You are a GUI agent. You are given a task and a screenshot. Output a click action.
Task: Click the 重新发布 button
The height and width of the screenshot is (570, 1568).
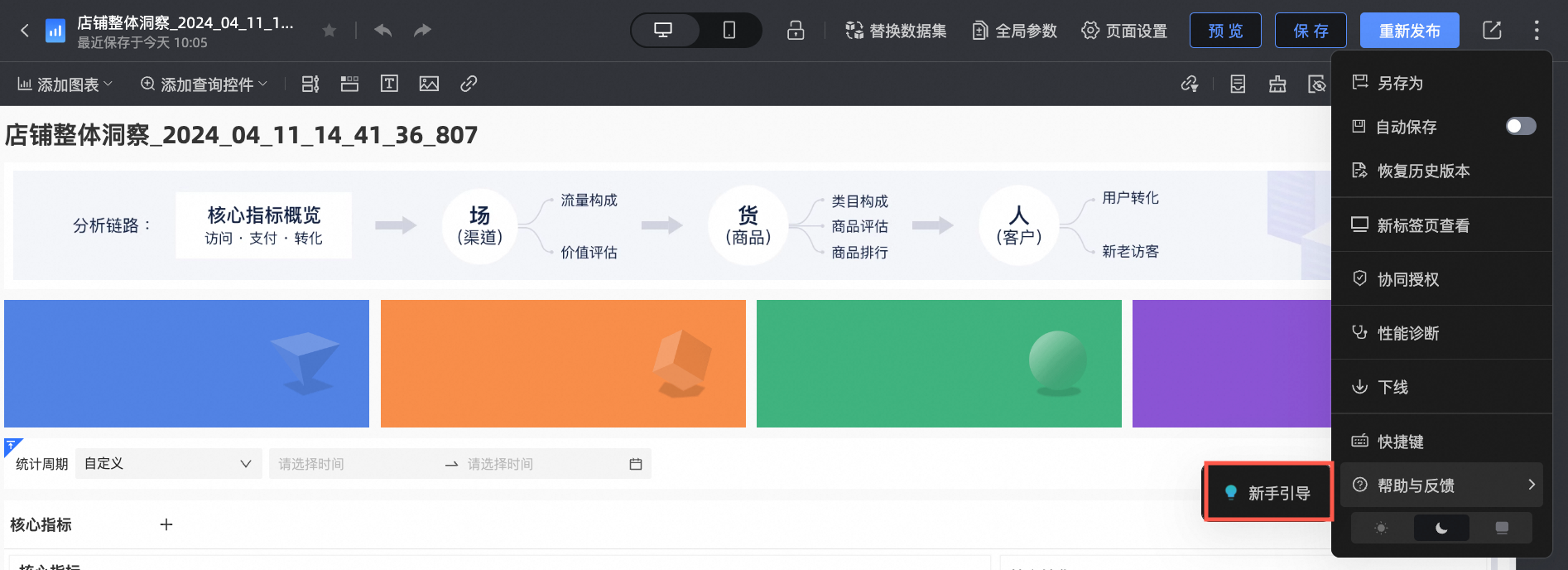(1410, 31)
